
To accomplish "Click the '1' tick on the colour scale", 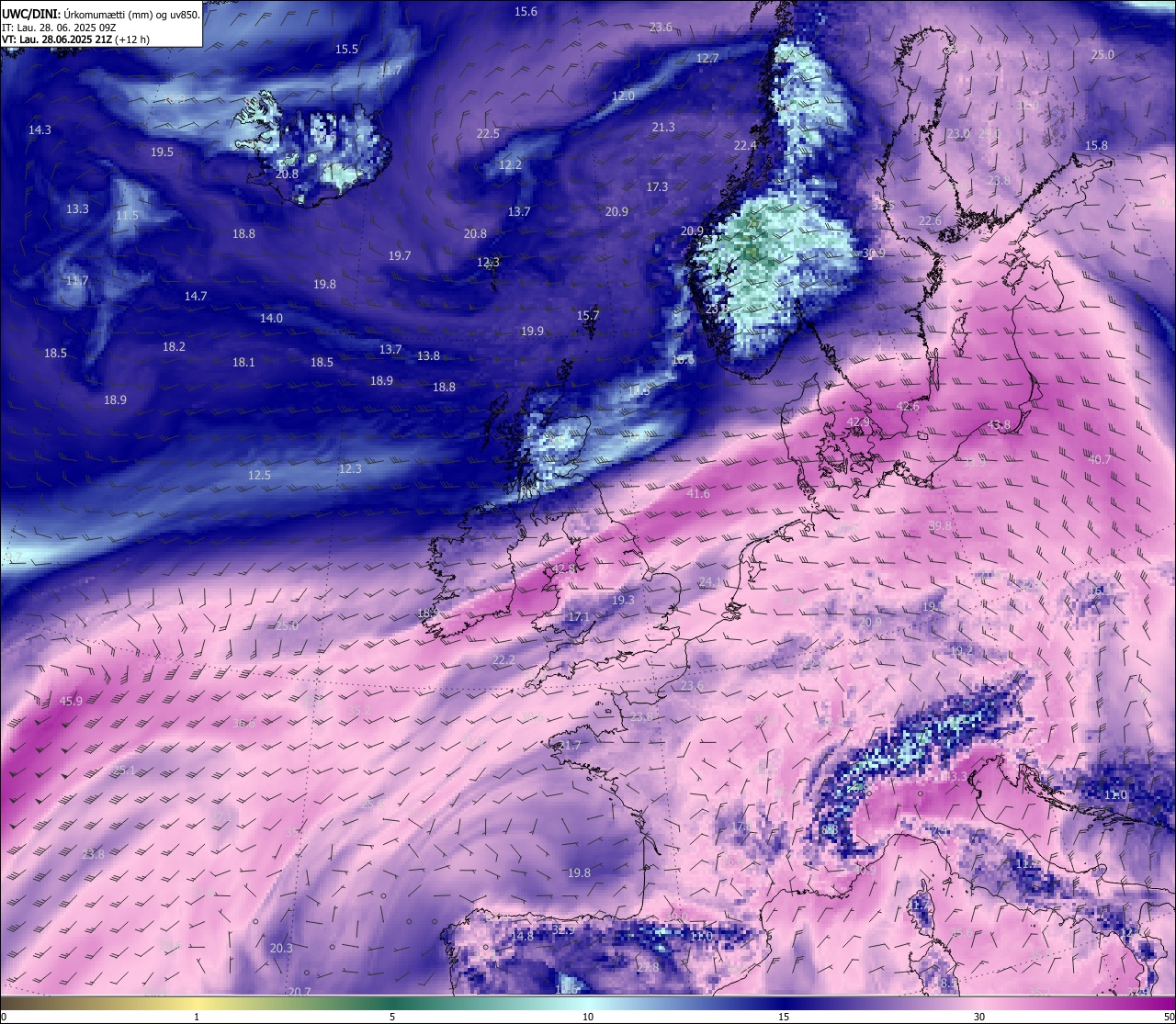I will pos(197,1017).
